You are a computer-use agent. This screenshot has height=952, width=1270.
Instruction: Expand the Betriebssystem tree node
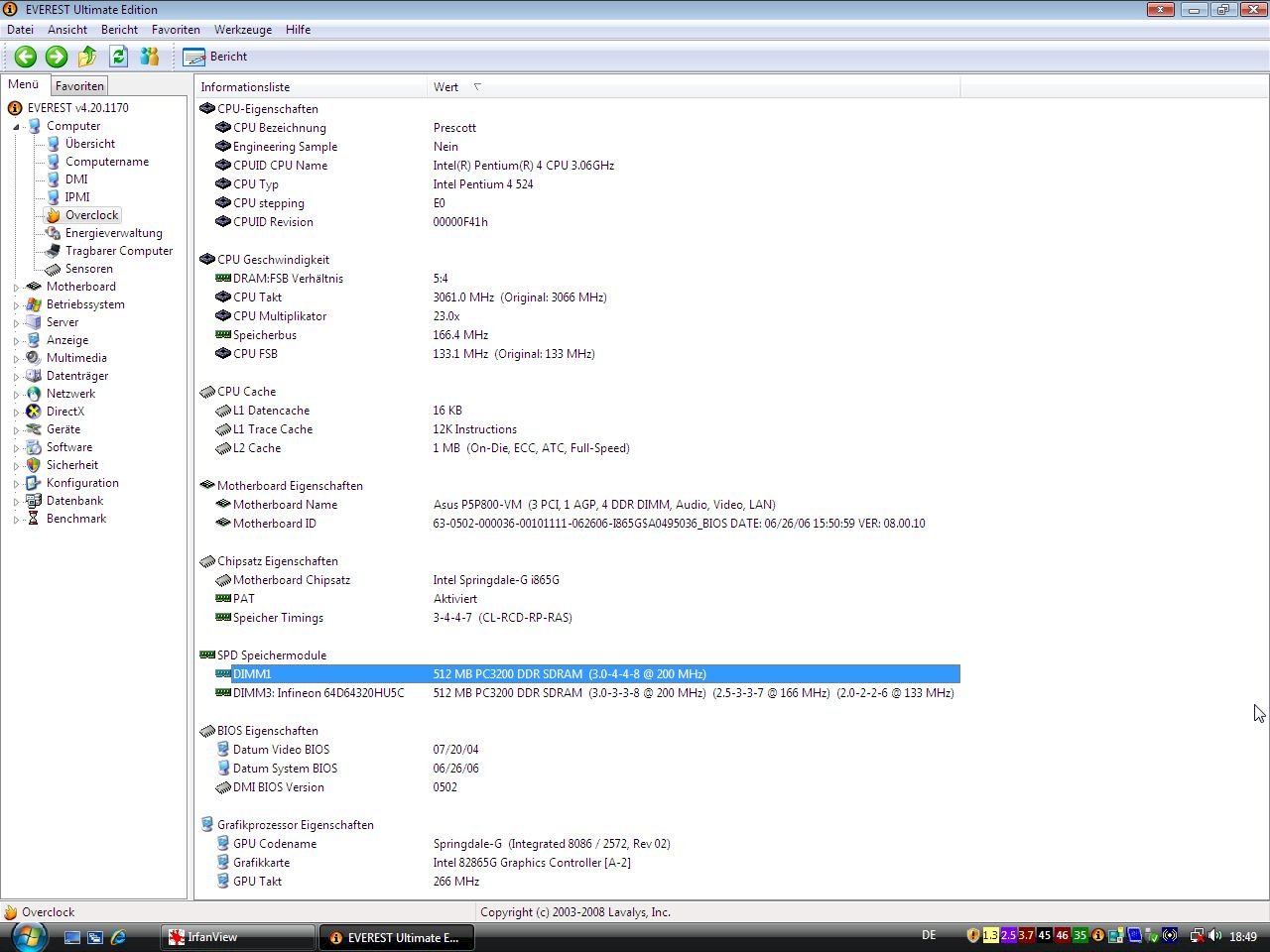[x=16, y=305]
